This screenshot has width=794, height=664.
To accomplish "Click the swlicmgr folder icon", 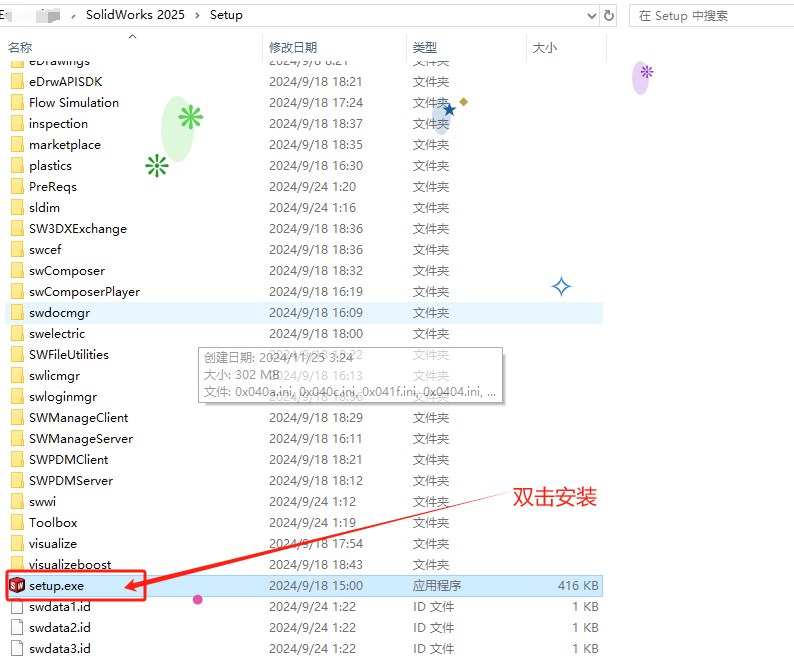I will click(17, 376).
